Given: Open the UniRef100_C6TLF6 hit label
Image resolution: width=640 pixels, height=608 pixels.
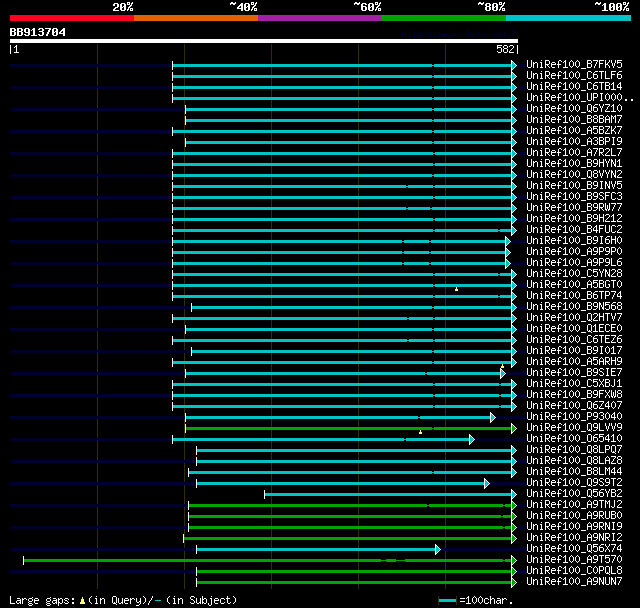Looking at the screenshot, I should coord(574,75).
